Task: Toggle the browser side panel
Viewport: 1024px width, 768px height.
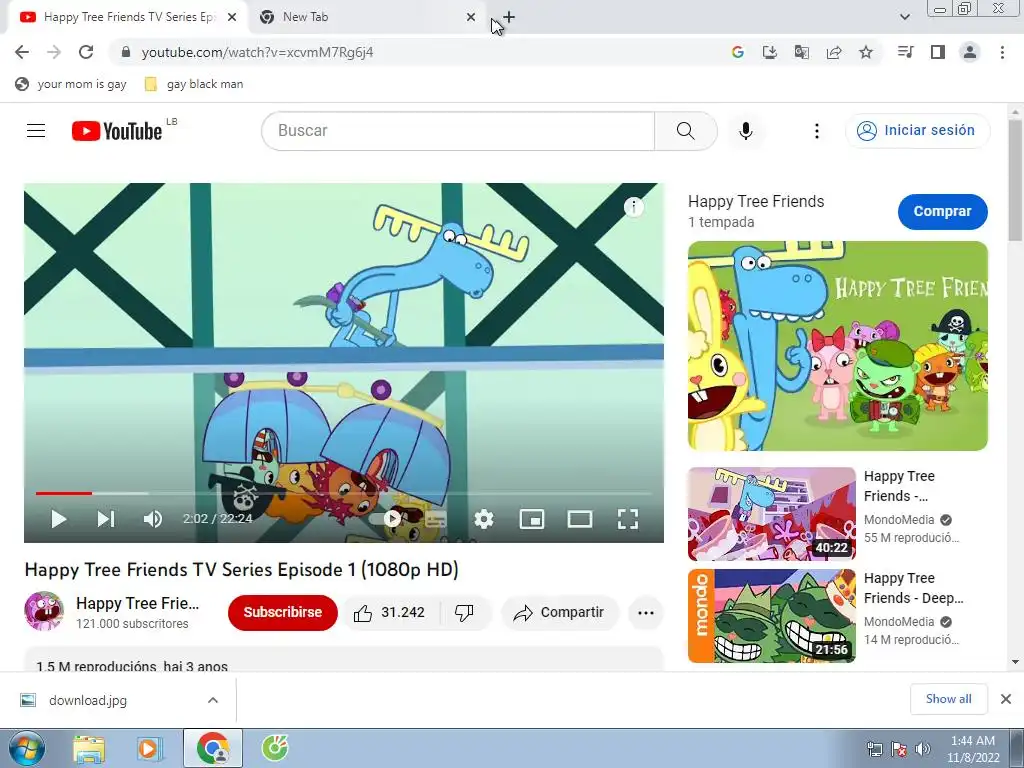Action: coord(938,52)
